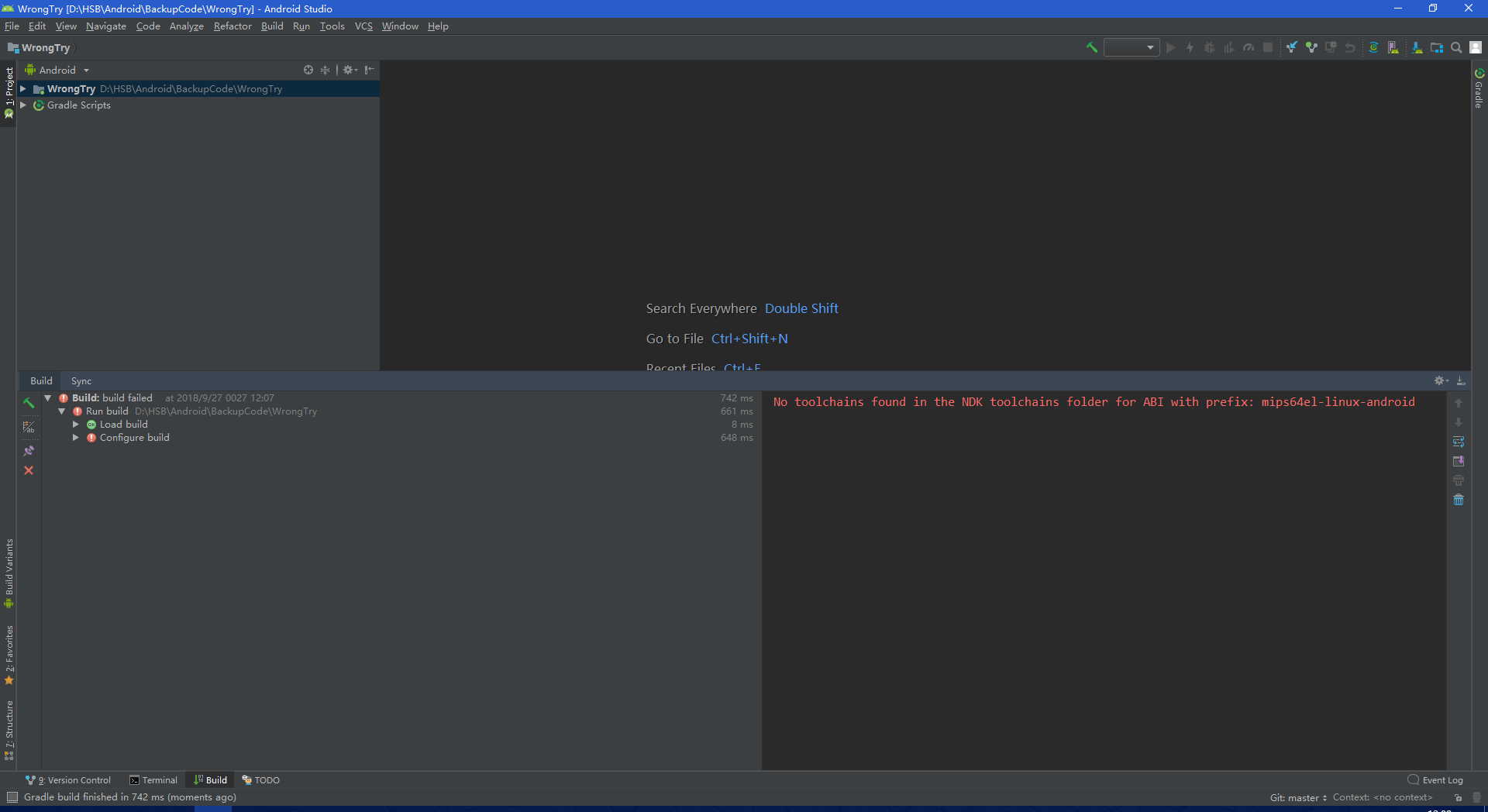The image size is (1488, 812).
Task: Click the VCS Update Project icon
Action: click(1292, 47)
